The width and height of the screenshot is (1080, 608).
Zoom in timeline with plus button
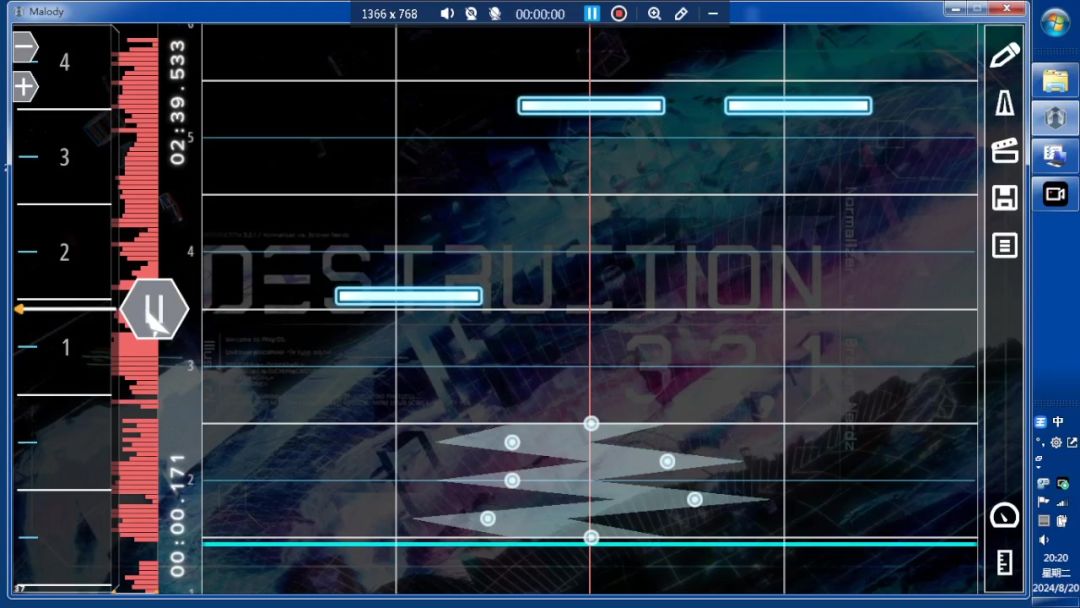pyautogui.click(x=25, y=87)
